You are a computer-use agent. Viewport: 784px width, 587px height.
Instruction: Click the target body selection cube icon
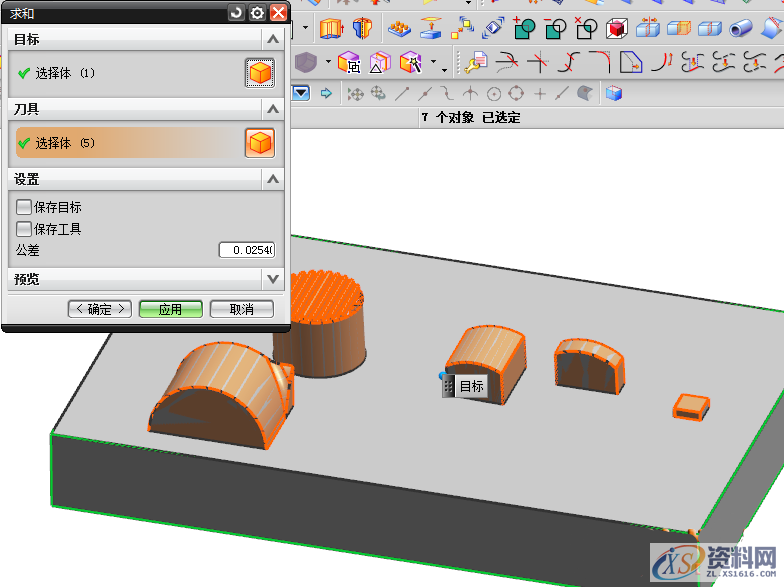click(x=260, y=73)
